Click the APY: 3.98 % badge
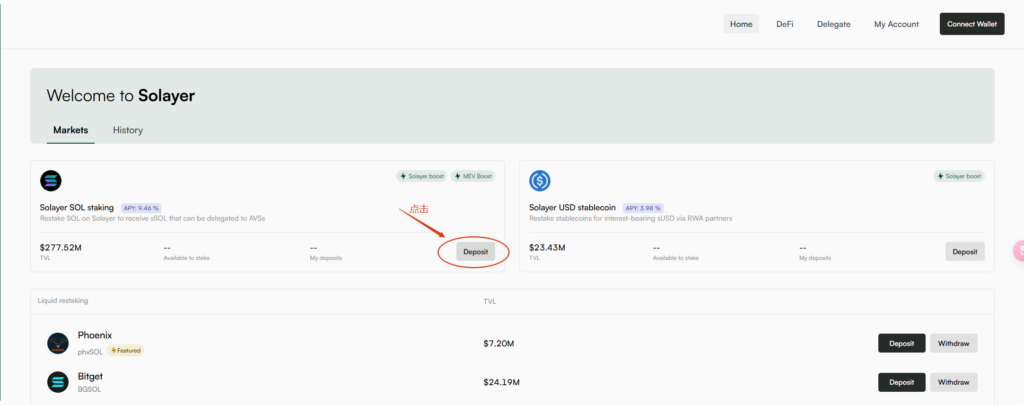 (x=643, y=208)
